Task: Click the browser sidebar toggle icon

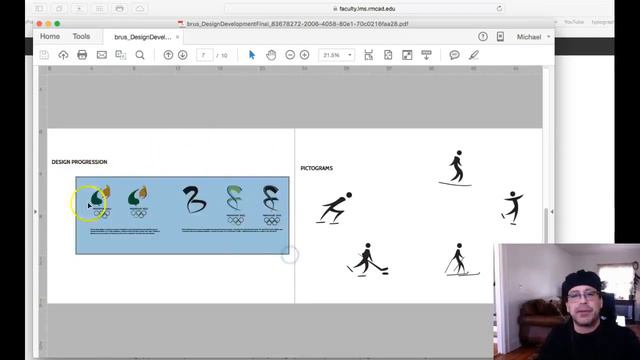Action: click(39, 9)
